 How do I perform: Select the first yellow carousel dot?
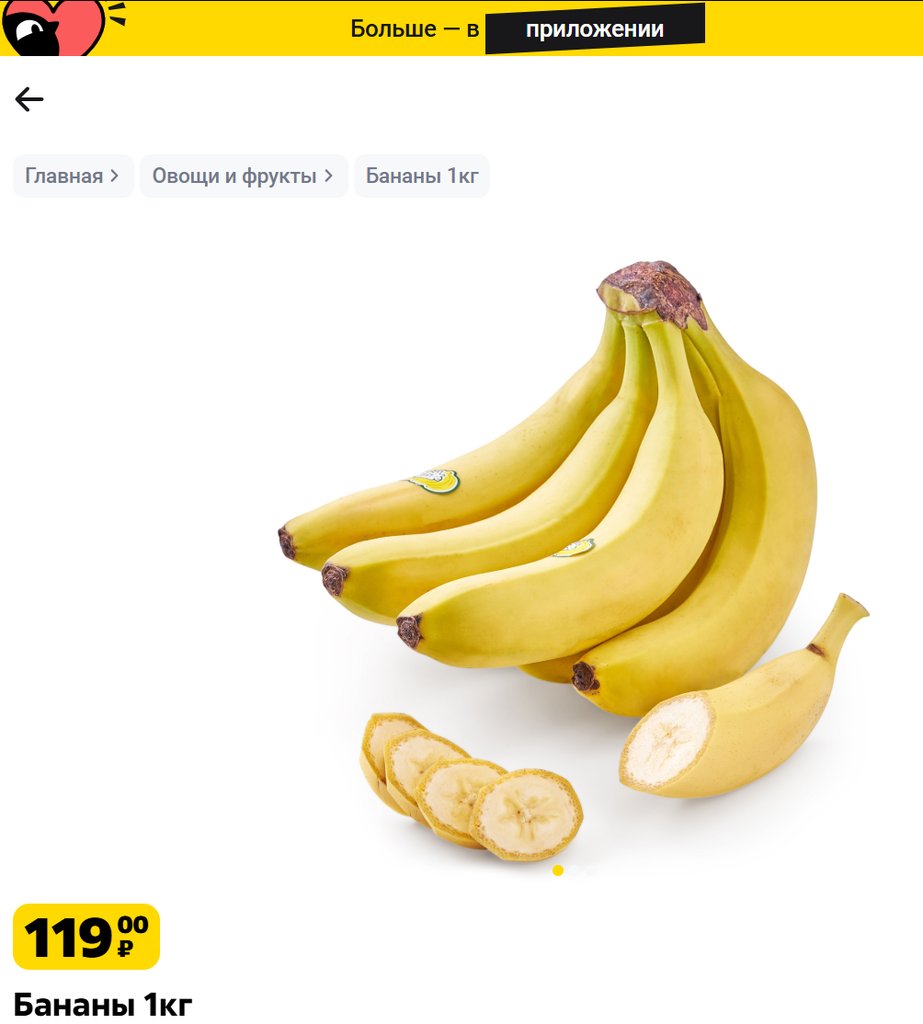click(558, 870)
